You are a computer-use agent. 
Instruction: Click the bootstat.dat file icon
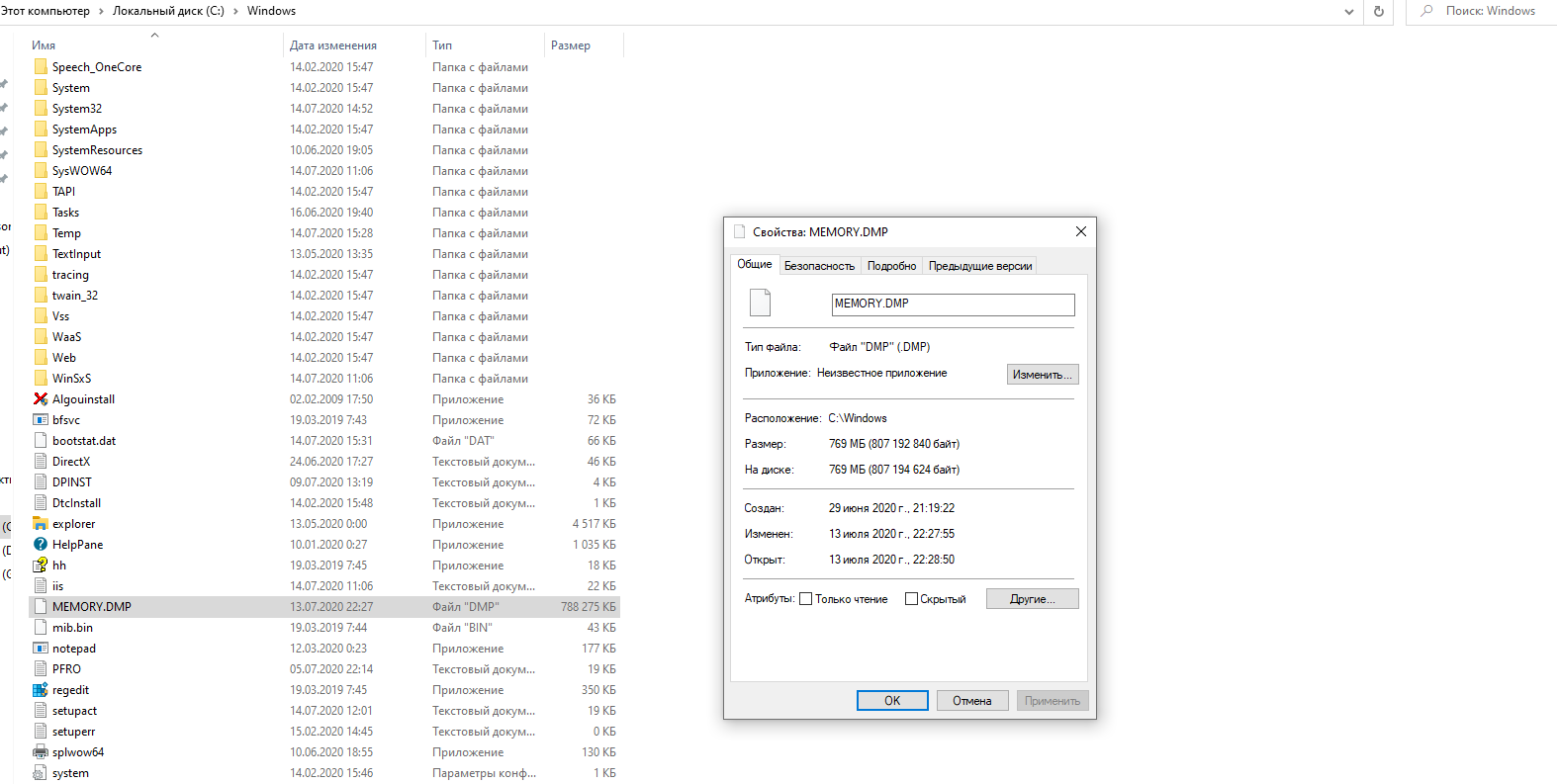41,441
